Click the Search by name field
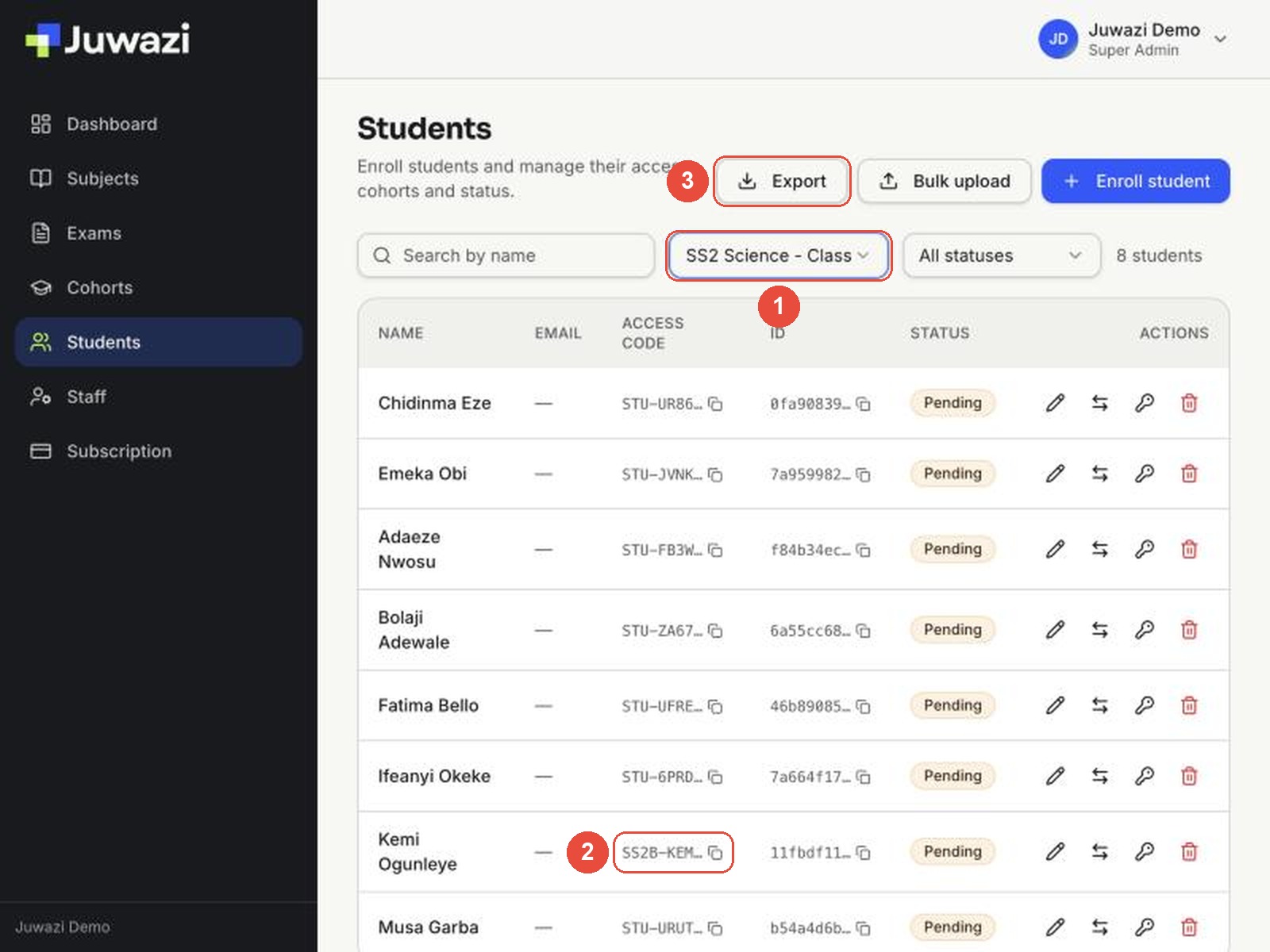This screenshot has height=952, width=1270. pos(506,255)
